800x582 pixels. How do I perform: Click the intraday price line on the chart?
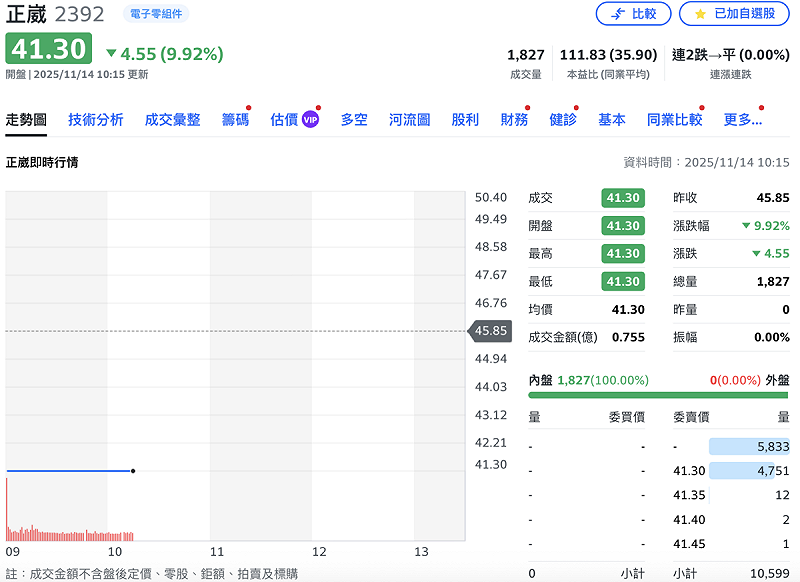[x=70, y=470]
